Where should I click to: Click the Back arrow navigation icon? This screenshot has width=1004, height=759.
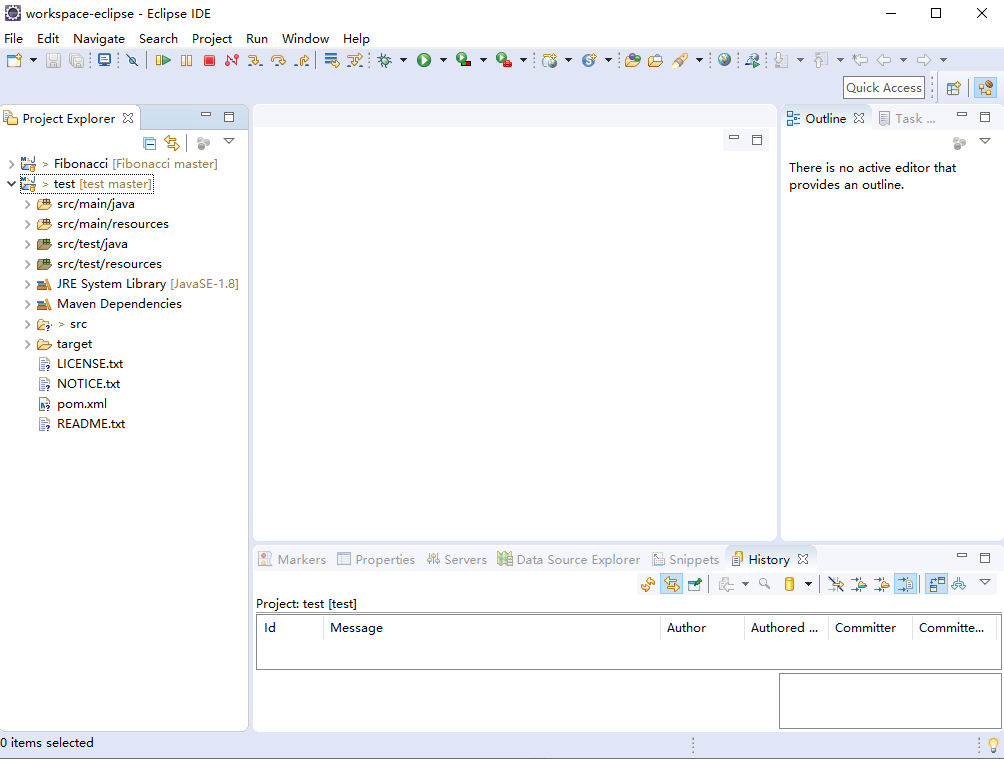pyautogui.click(x=884, y=60)
